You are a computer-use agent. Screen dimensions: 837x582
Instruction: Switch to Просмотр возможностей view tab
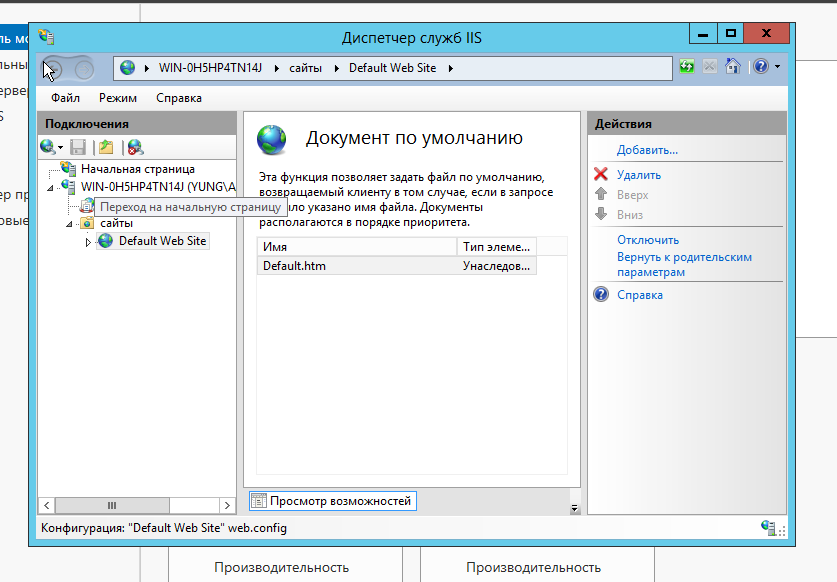(x=333, y=501)
